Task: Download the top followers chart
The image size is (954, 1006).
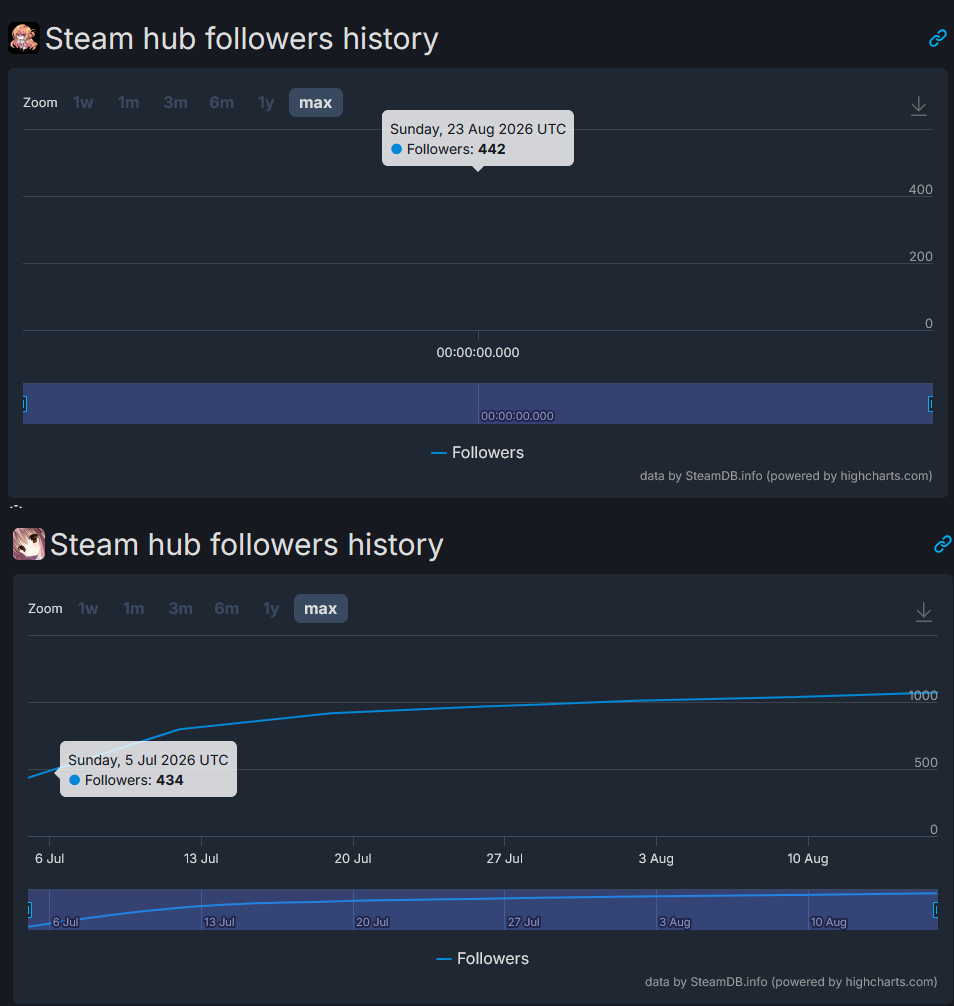Action: [x=919, y=106]
